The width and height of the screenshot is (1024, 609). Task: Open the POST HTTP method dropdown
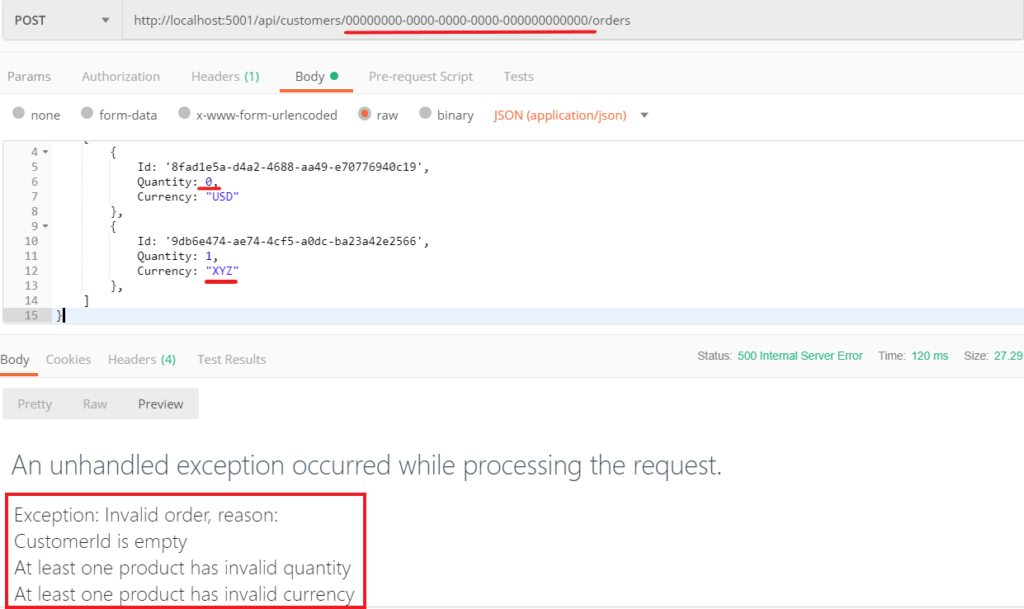click(60, 20)
